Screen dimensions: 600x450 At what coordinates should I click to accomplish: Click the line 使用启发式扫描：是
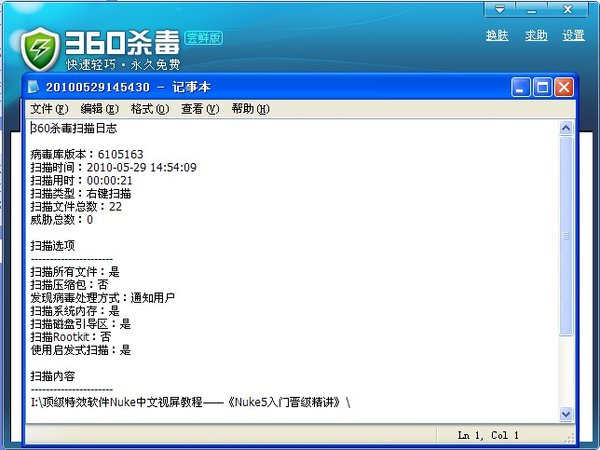(x=81, y=350)
